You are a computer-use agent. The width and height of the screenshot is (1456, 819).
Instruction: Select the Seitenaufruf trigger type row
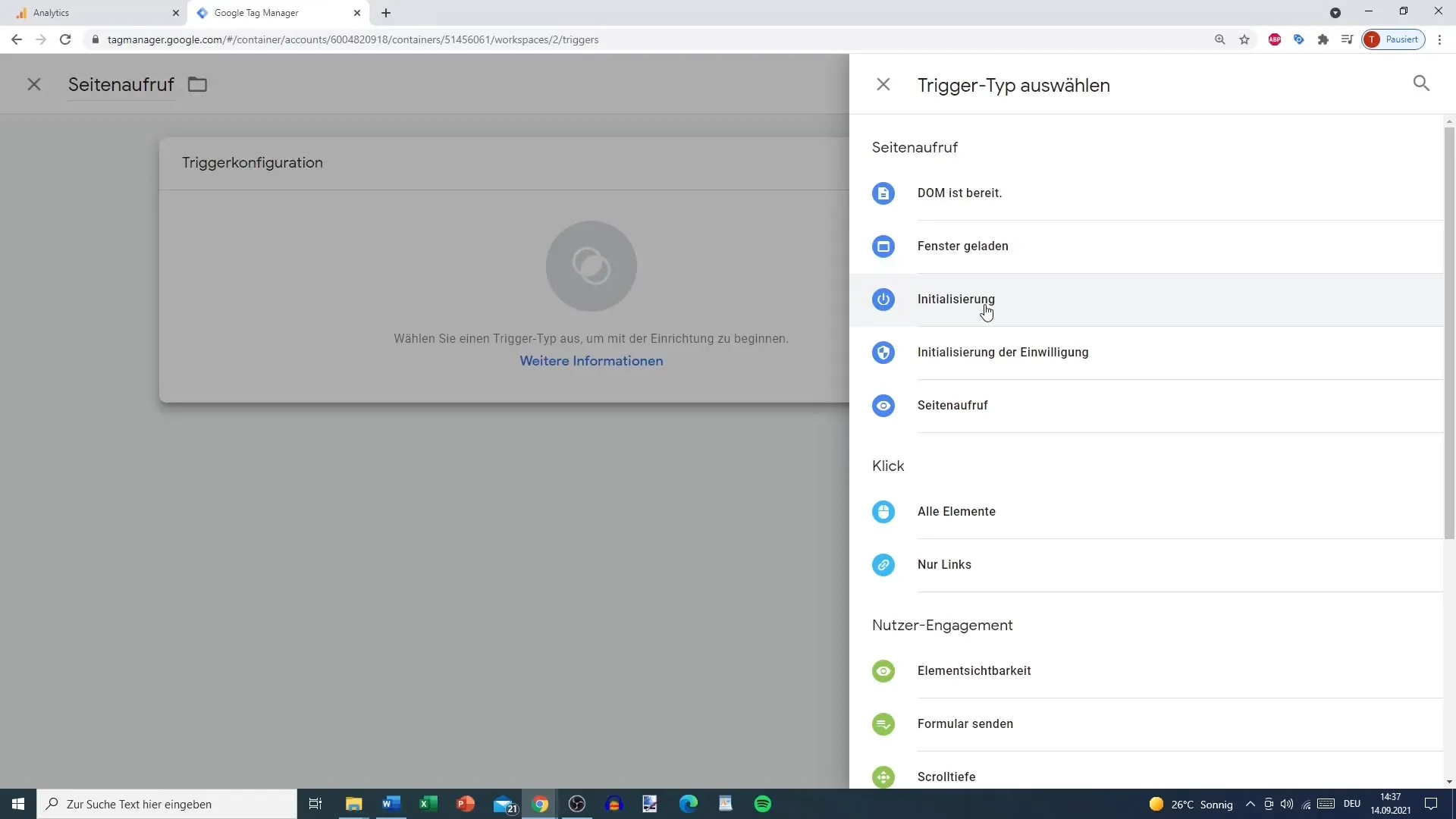click(x=1146, y=406)
